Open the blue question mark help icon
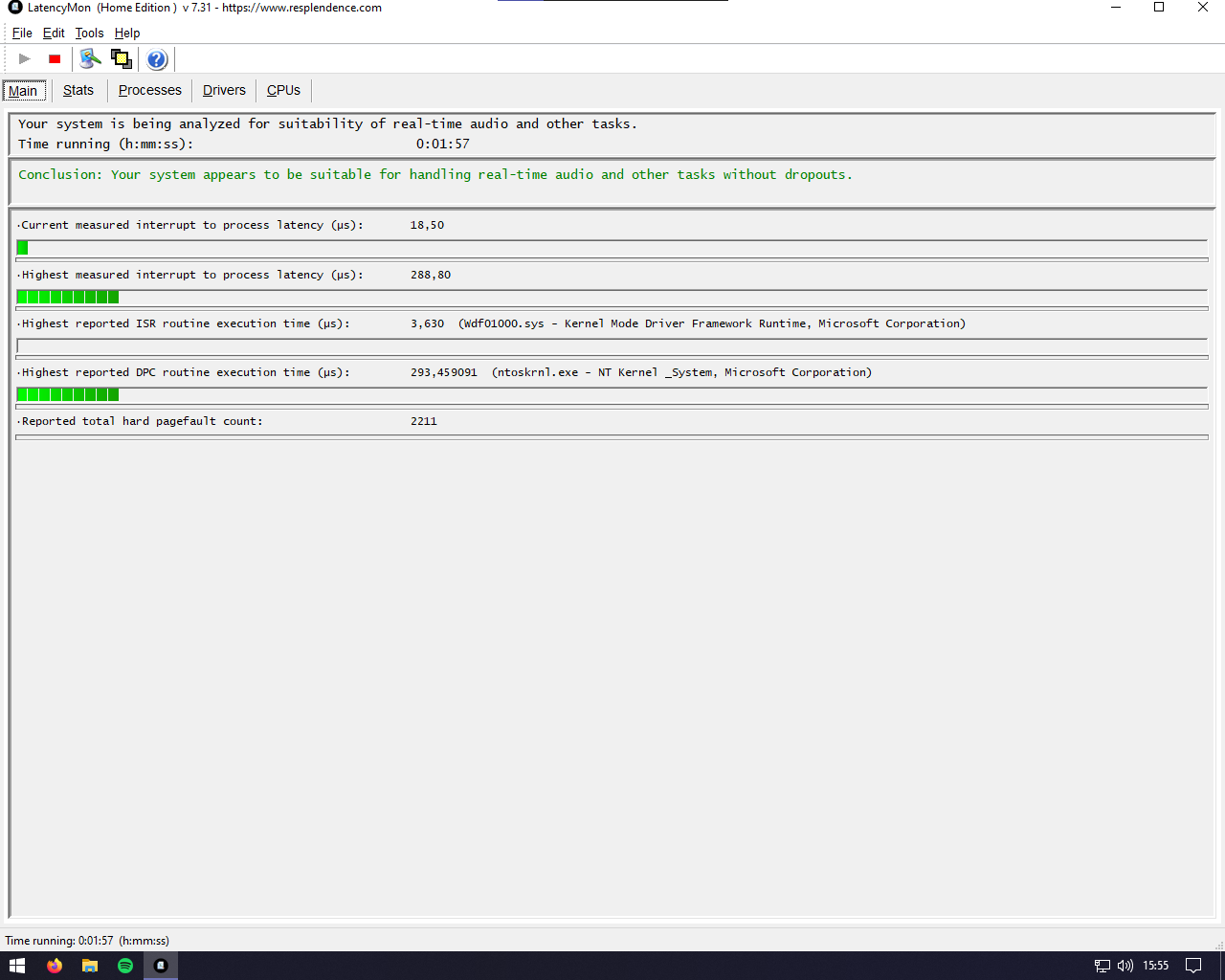 [x=157, y=59]
